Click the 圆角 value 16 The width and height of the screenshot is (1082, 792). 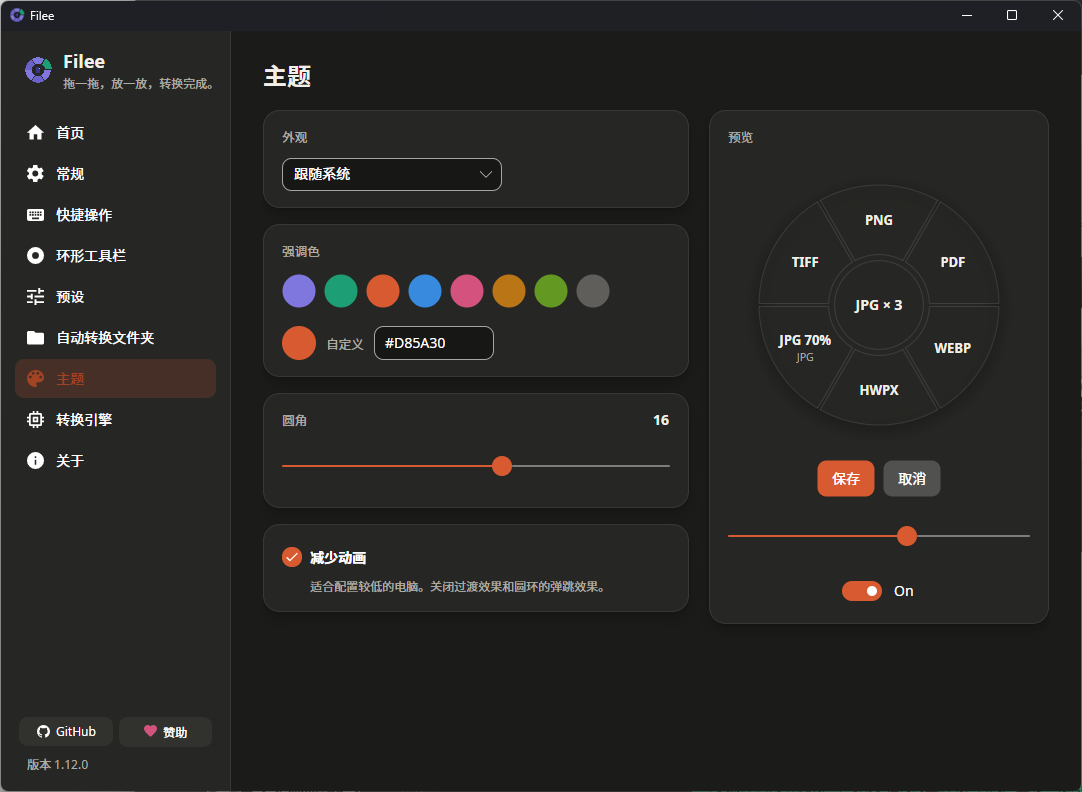(x=661, y=420)
